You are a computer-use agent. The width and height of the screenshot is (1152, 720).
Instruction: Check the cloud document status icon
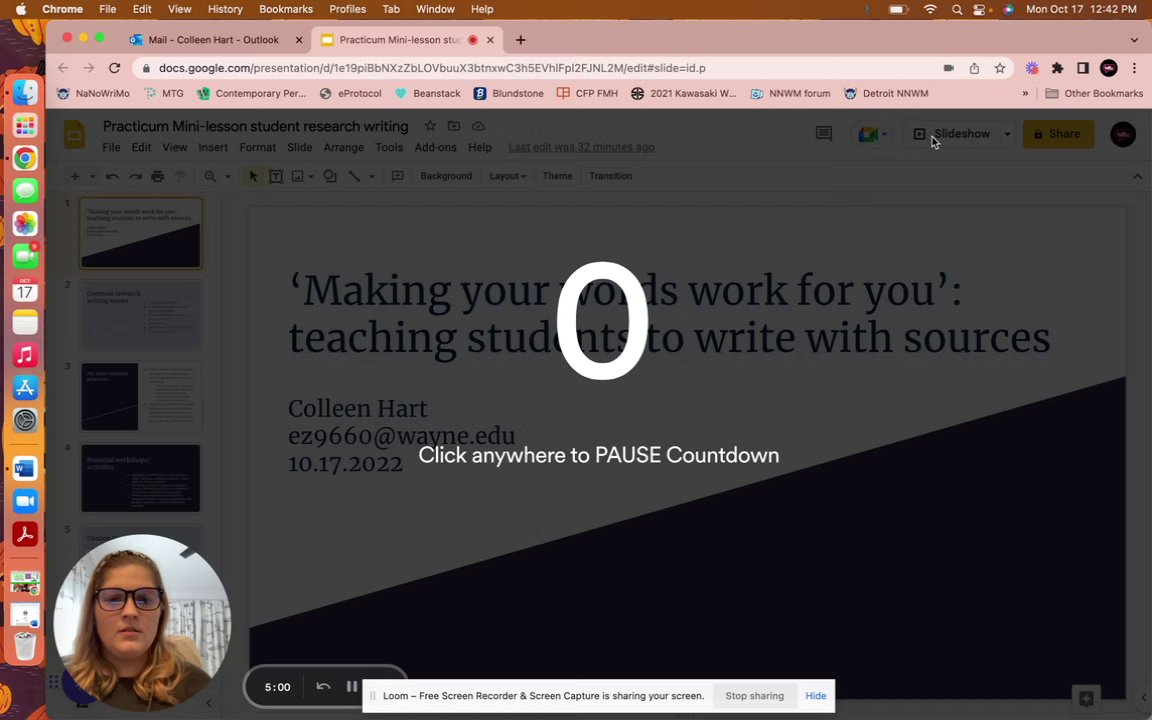tap(478, 126)
